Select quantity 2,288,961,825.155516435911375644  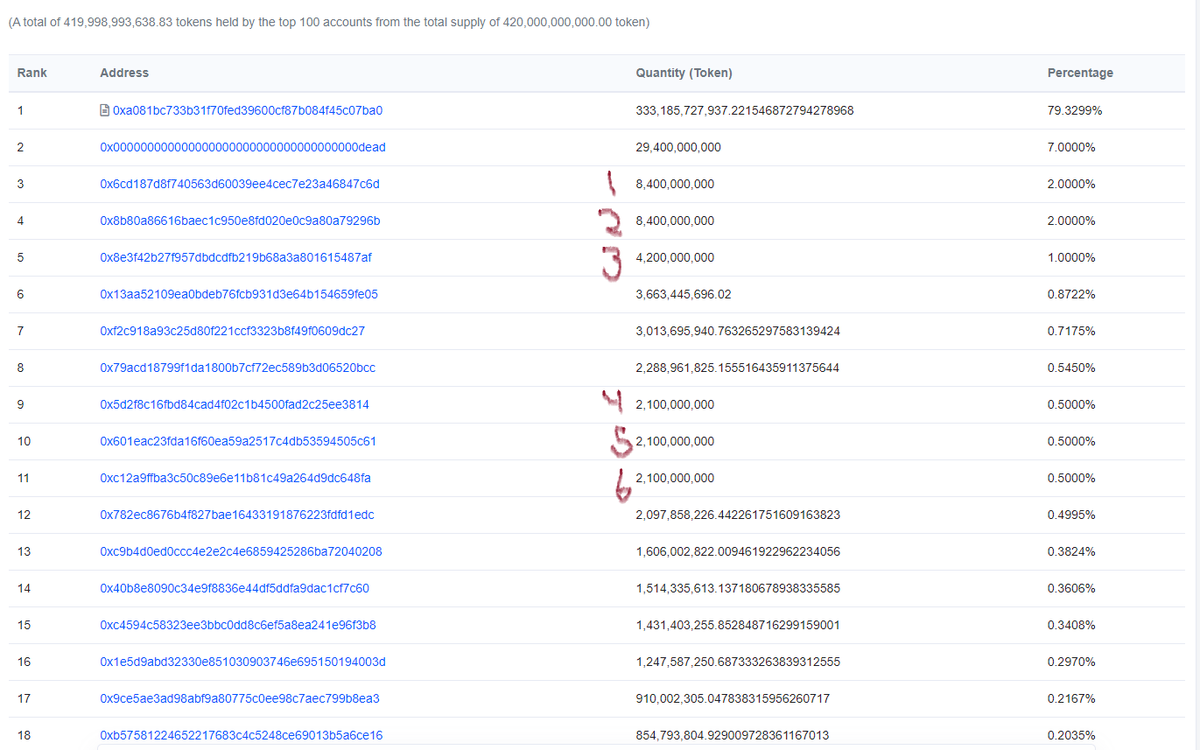point(737,367)
